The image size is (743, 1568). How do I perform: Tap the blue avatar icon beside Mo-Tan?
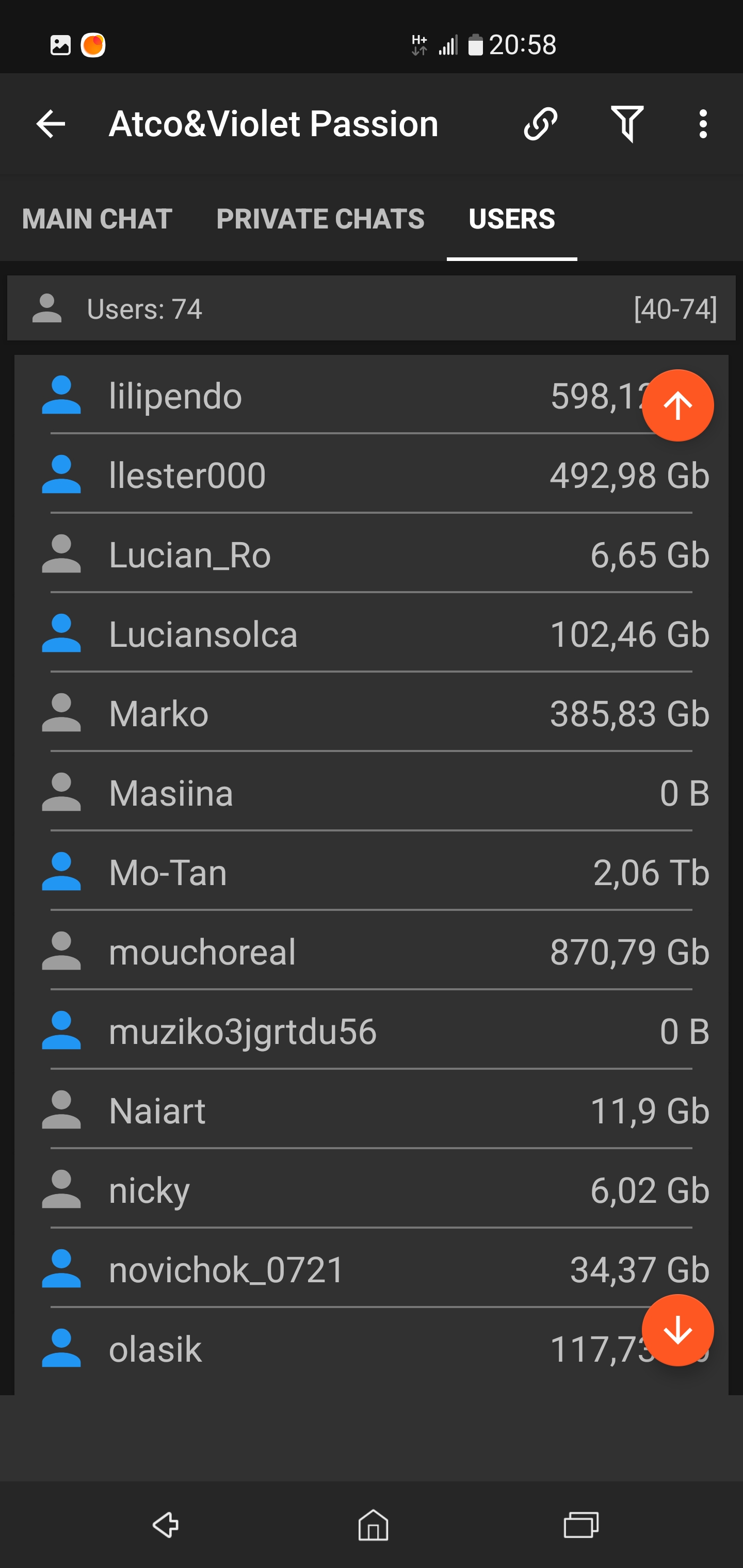point(61,872)
